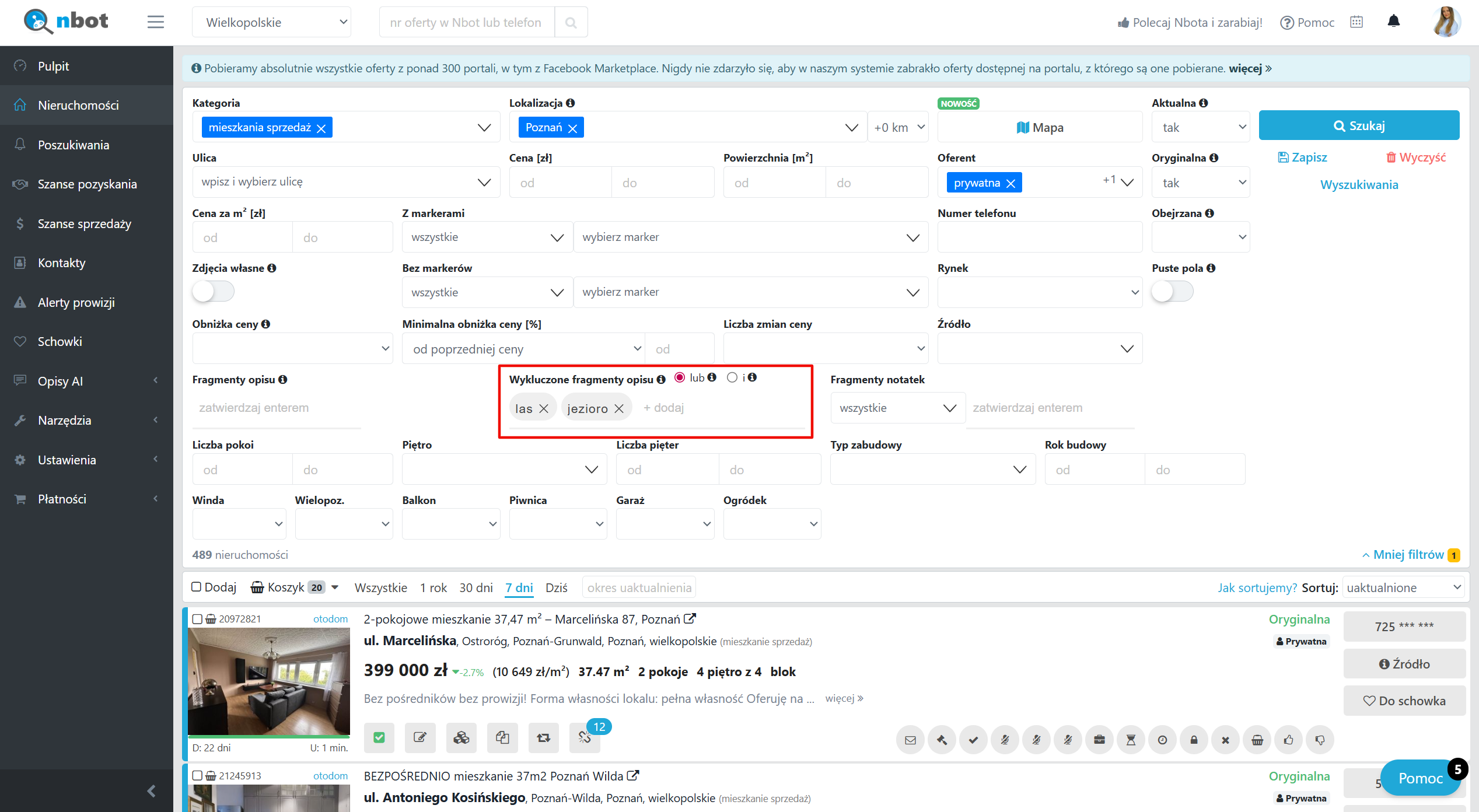Click the envelope marker on first listing
Image resolution: width=1479 pixels, height=812 pixels.
pos(910,740)
